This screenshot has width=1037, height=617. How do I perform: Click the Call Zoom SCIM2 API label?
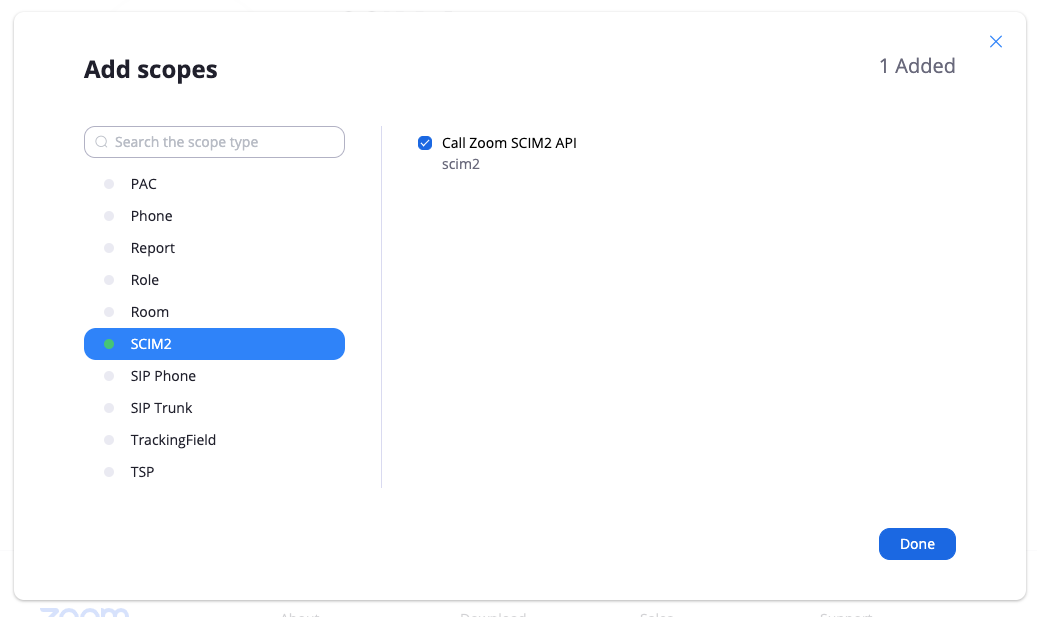509,143
